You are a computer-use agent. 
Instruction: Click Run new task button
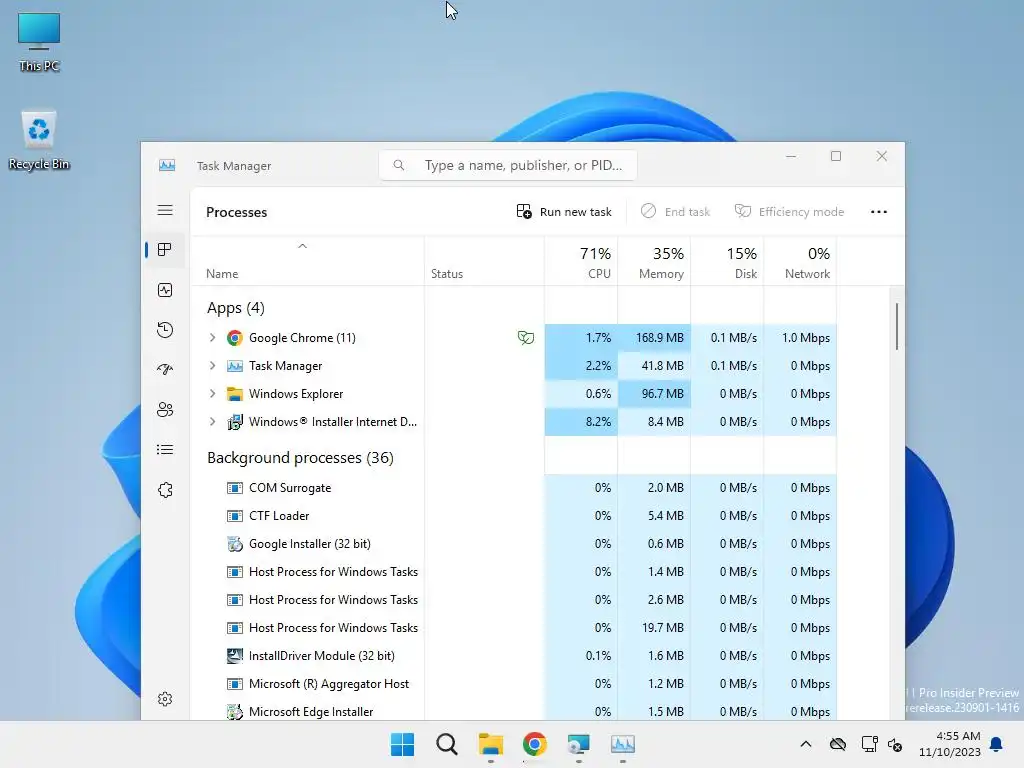[x=564, y=212]
